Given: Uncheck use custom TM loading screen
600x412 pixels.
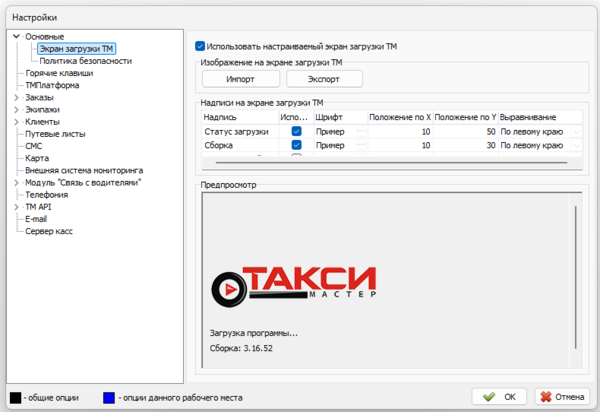Looking at the screenshot, I should click(200, 46).
